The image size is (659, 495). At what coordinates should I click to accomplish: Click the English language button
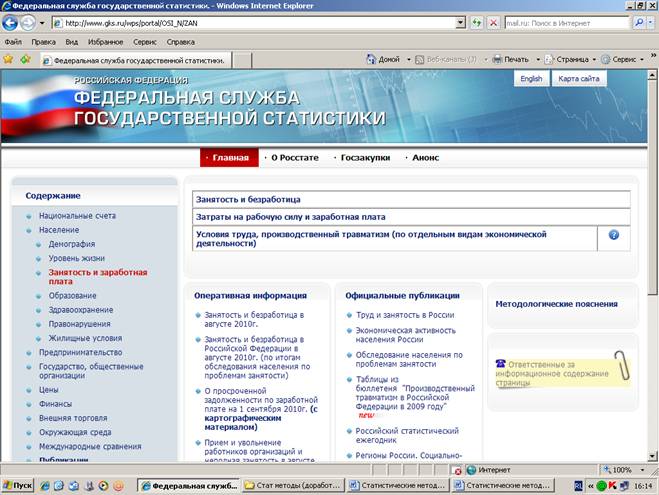pyautogui.click(x=531, y=79)
